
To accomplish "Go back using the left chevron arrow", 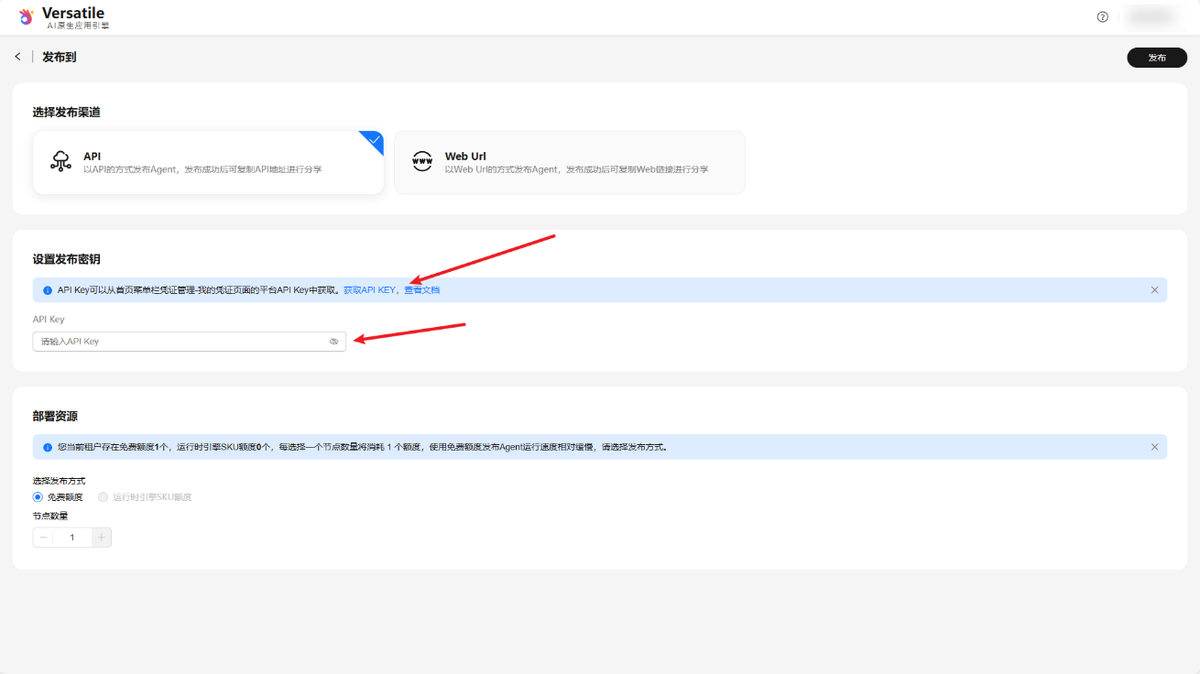I will [x=17, y=57].
